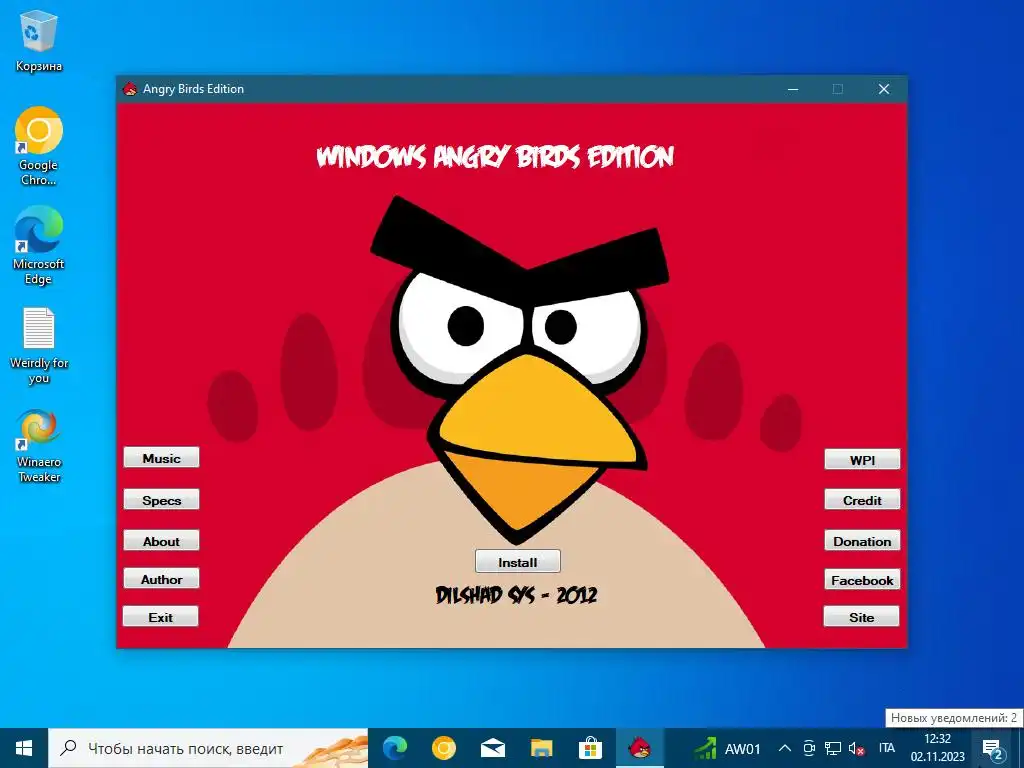Select the Microsoft Edge desktop shortcut
1024x768 pixels.
pyautogui.click(x=39, y=246)
